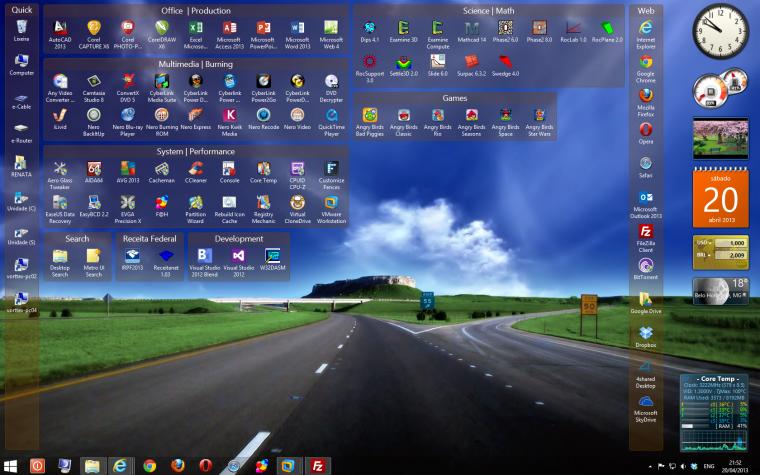Screen dimensions: 760x475
Task: Open the Unidade (C) drive icon
Action: point(21,200)
